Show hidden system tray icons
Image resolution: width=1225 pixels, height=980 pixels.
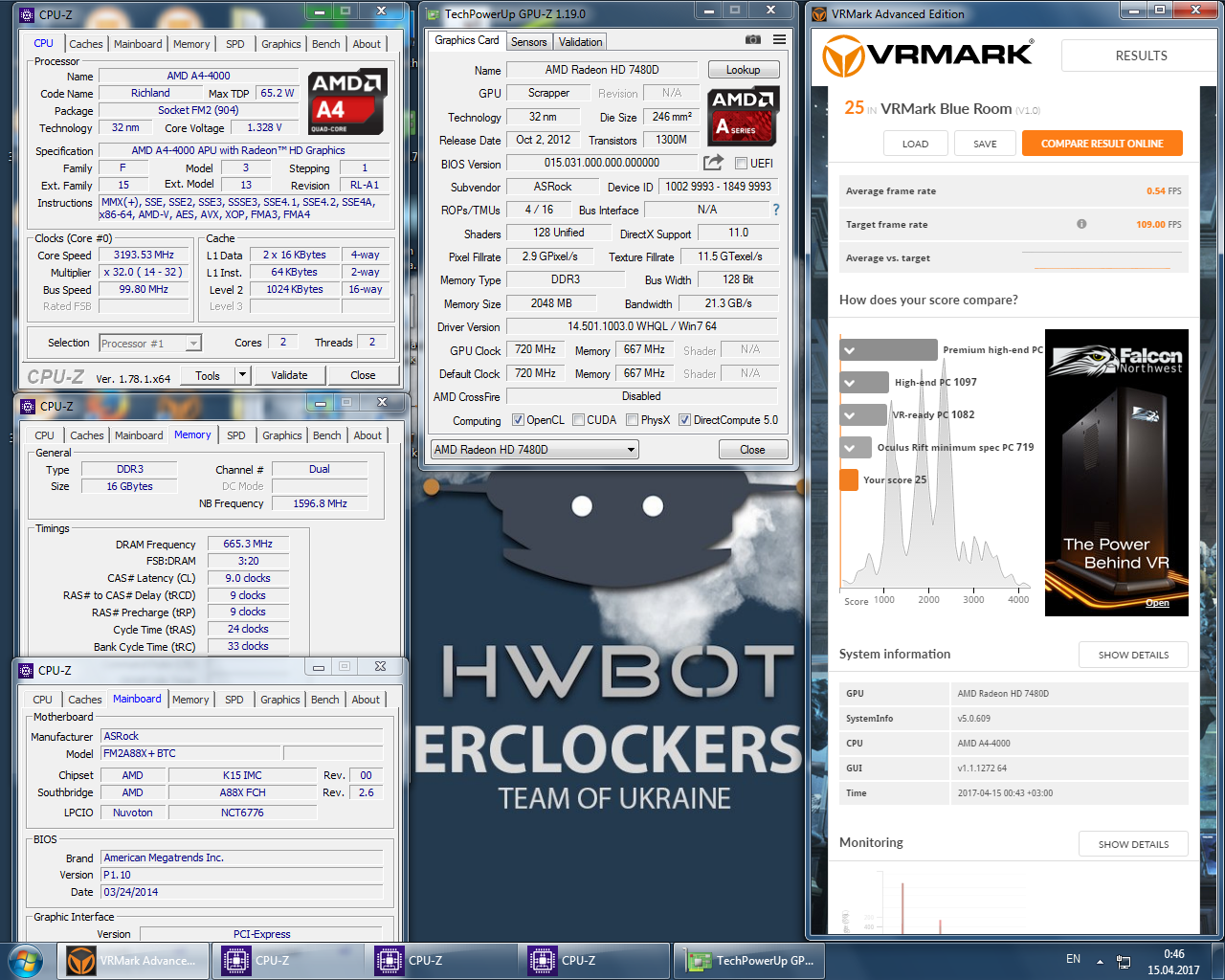pyautogui.click(x=1100, y=961)
